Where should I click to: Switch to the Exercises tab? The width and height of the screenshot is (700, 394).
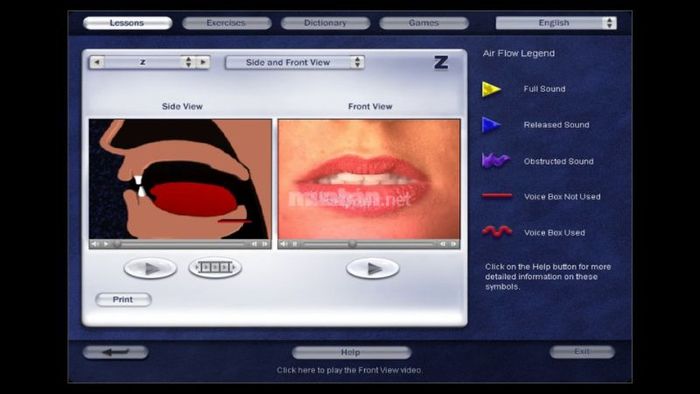click(226, 23)
